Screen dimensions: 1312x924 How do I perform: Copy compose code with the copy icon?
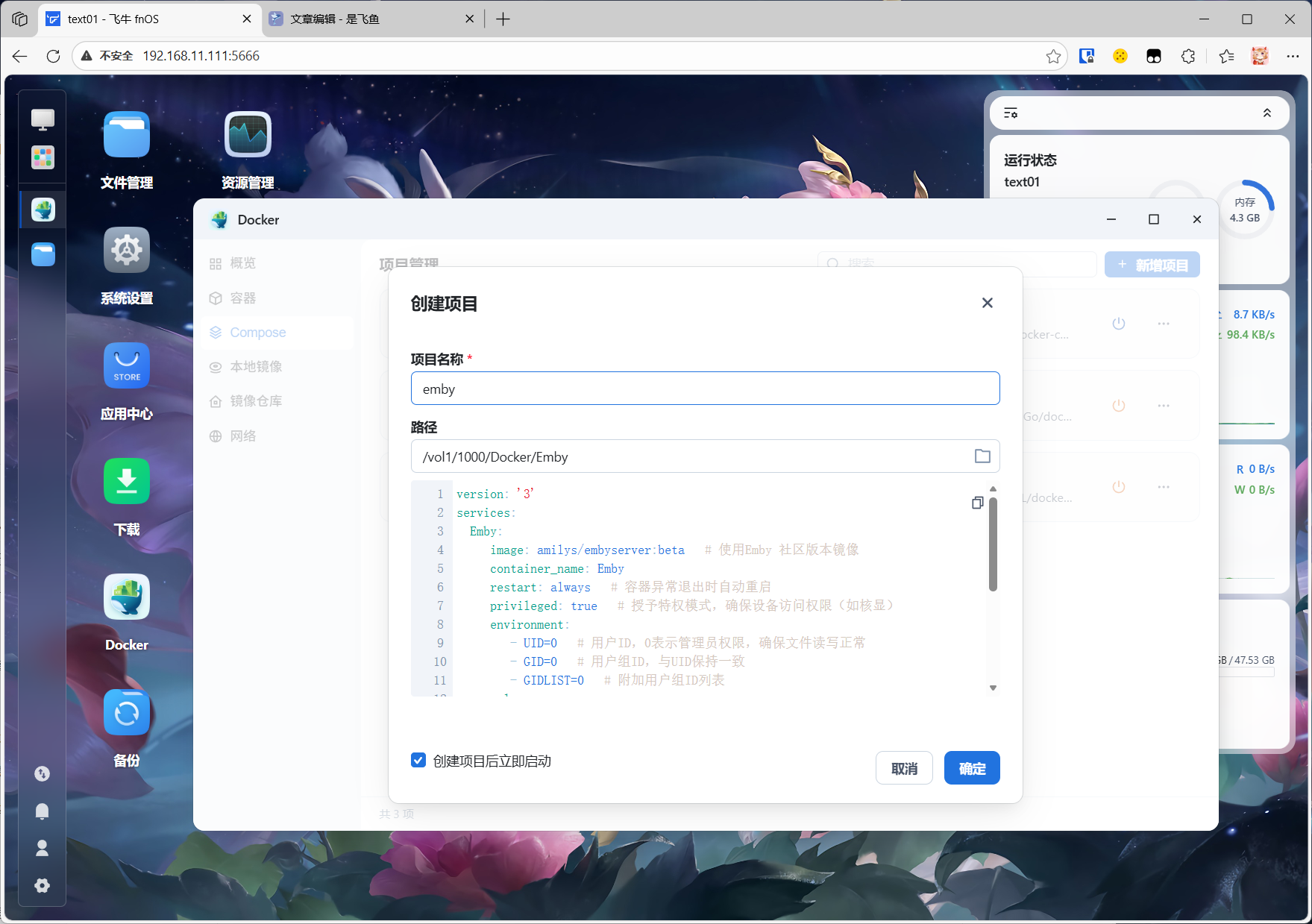[977, 503]
